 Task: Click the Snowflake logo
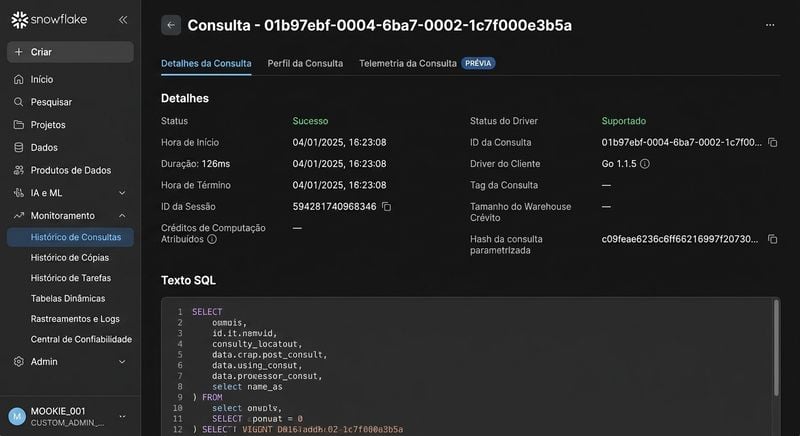click(49, 20)
